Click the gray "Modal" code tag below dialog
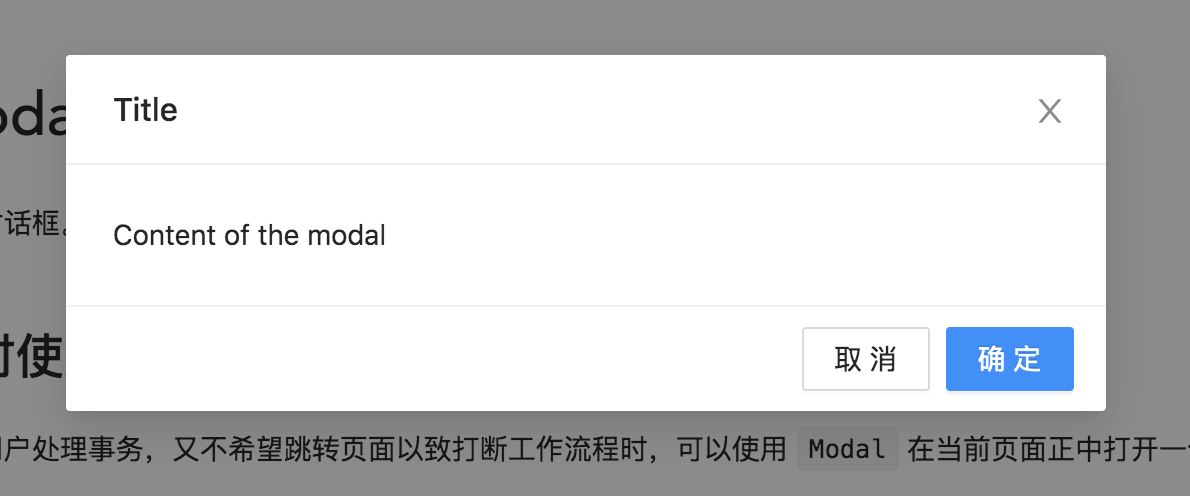The image size is (1190, 496). 847,449
